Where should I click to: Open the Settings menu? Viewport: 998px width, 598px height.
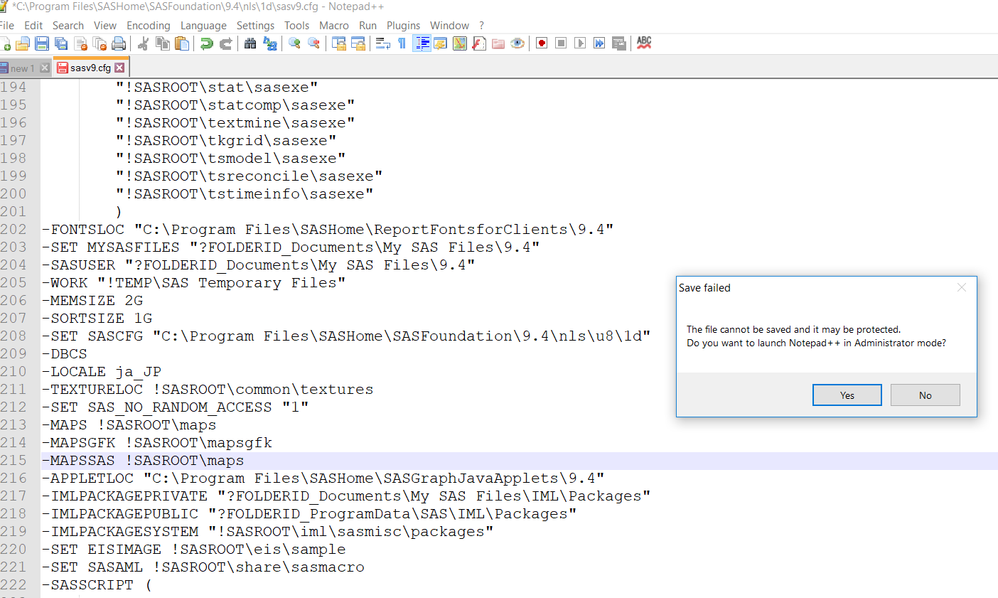point(255,25)
